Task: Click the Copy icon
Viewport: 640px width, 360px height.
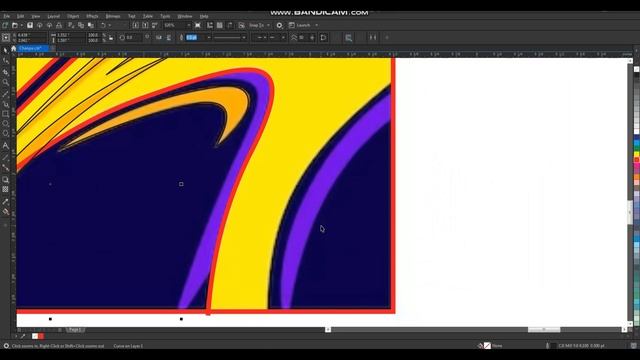Action: click(x=81, y=25)
